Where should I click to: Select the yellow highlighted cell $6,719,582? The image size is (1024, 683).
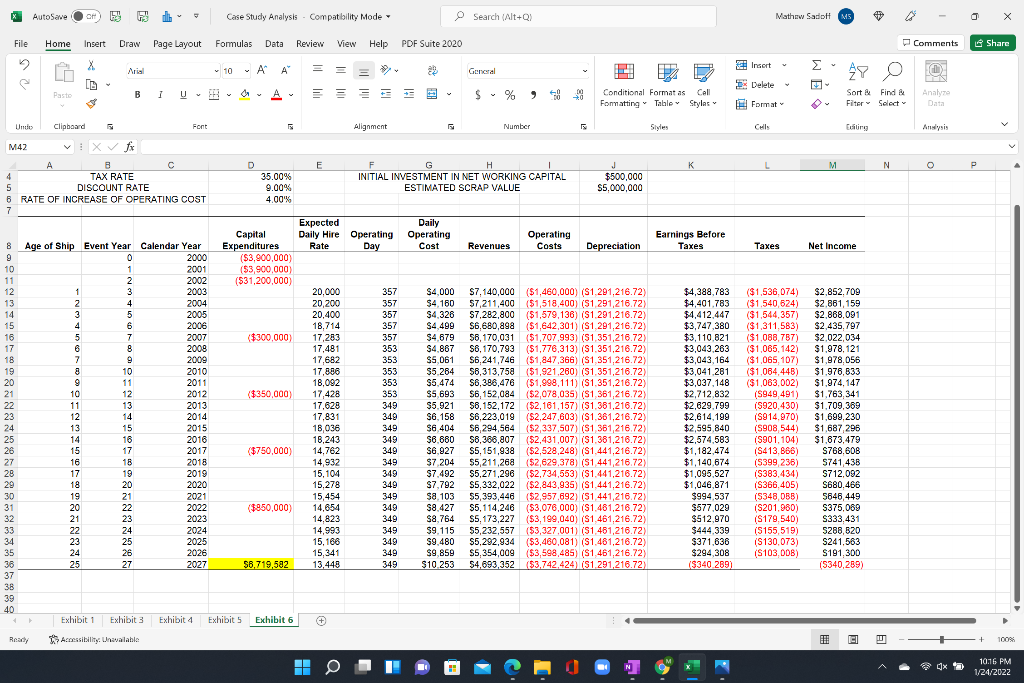pos(253,564)
